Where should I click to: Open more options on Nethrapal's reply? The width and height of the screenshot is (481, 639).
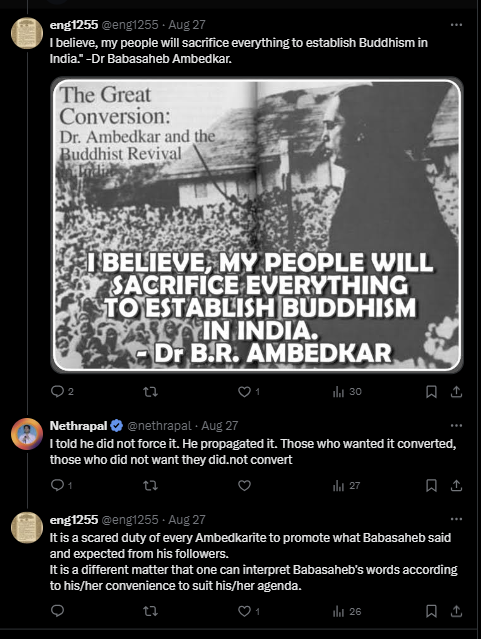[x=456, y=425]
